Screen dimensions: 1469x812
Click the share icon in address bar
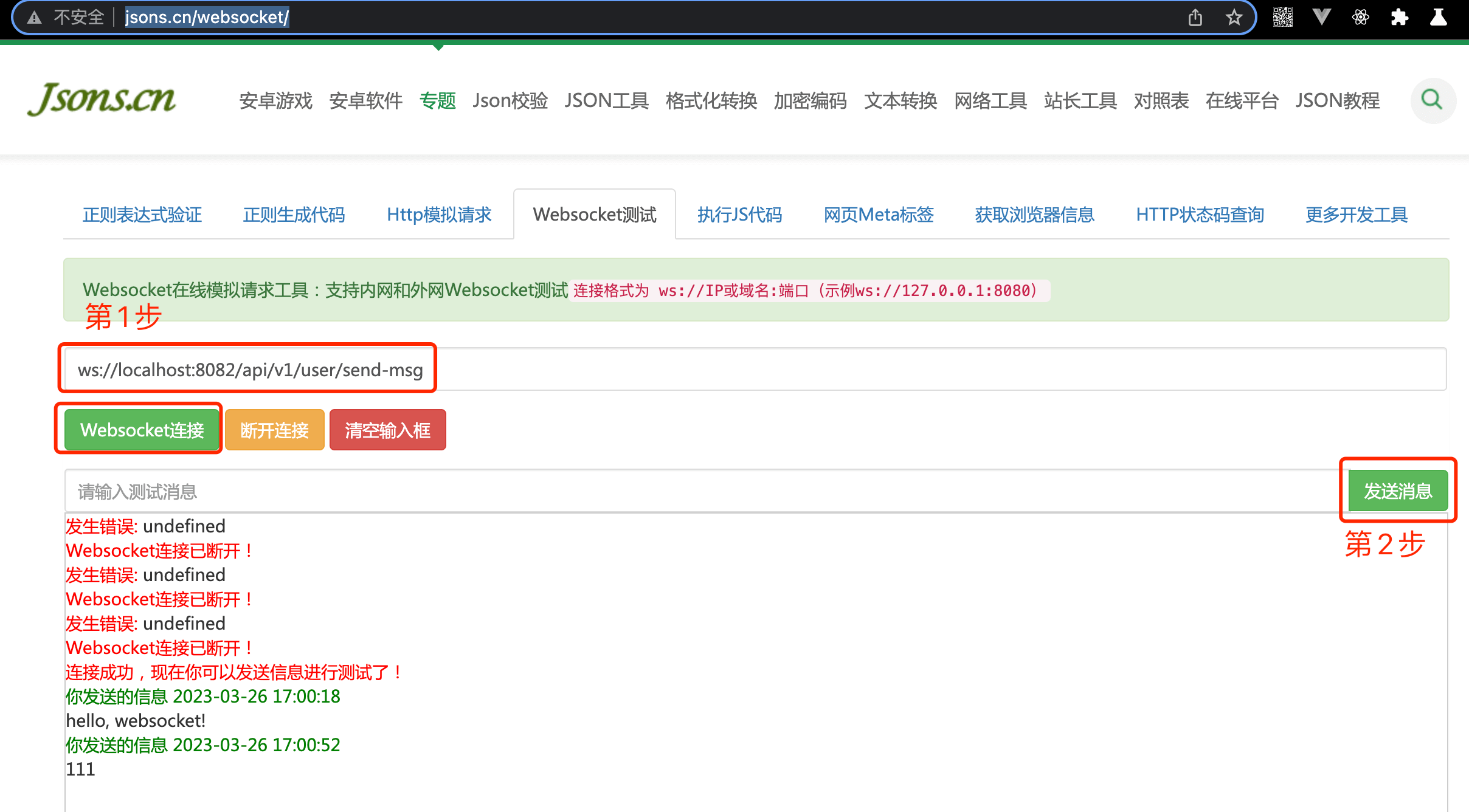(x=1195, y=18)
